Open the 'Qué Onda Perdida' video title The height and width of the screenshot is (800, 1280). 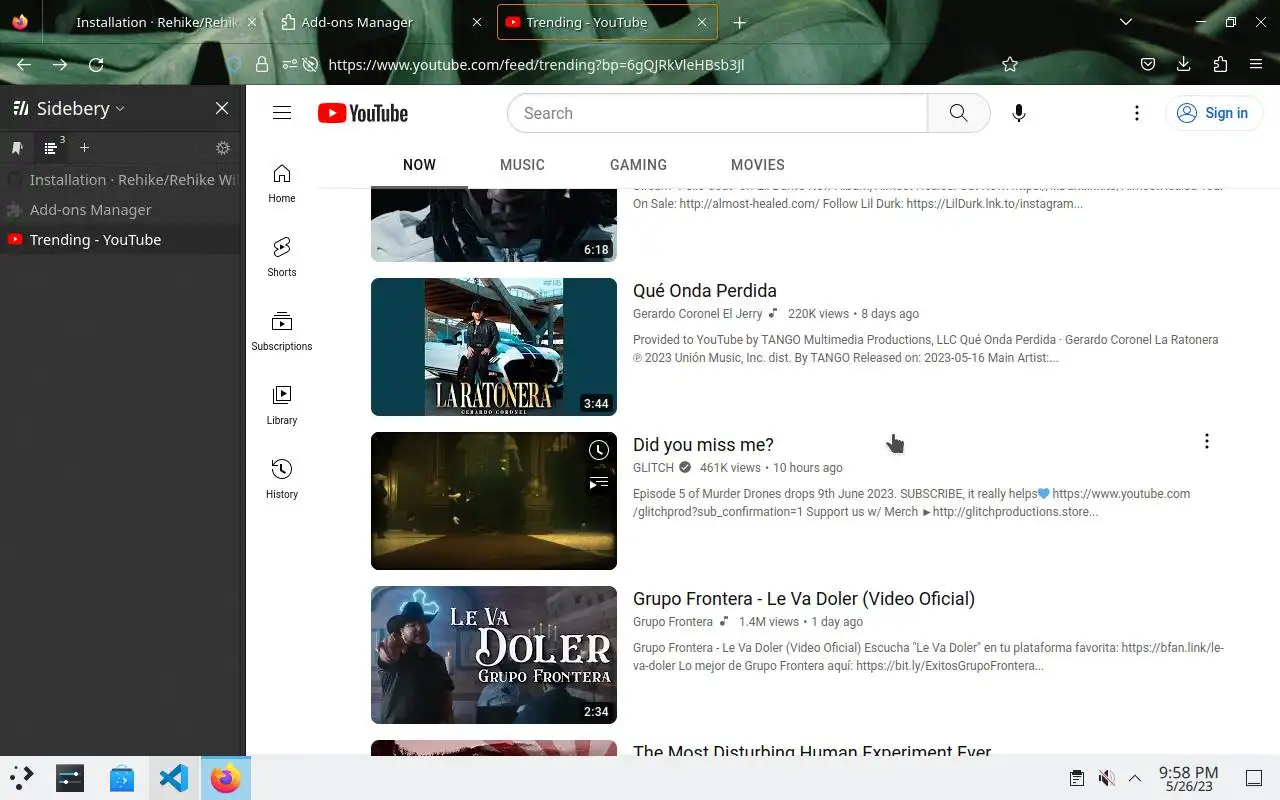point(704,291)
